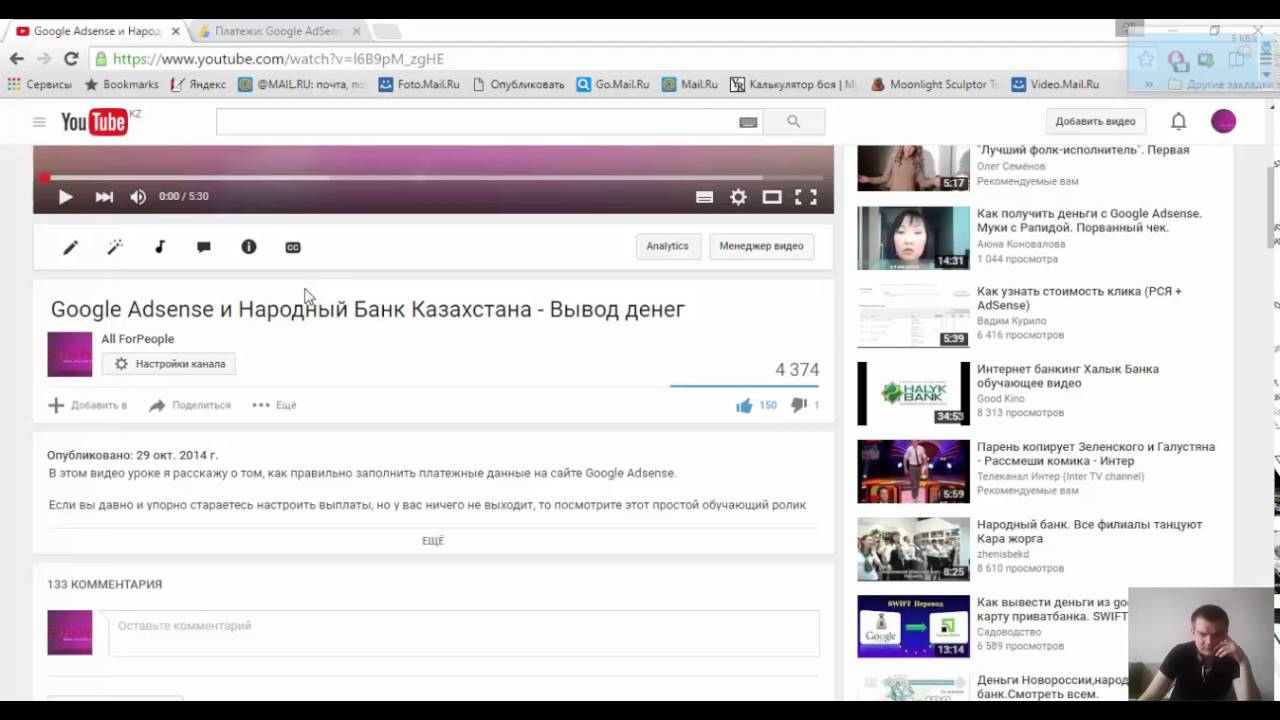Click Добавить видео upload button

pos(1095,121)
